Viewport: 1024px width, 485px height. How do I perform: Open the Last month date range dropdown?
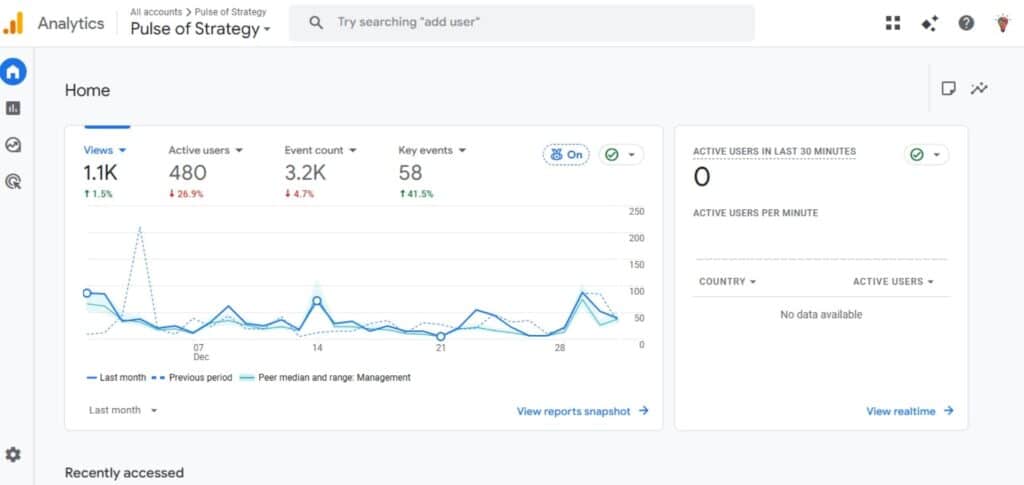coord(123,410)
